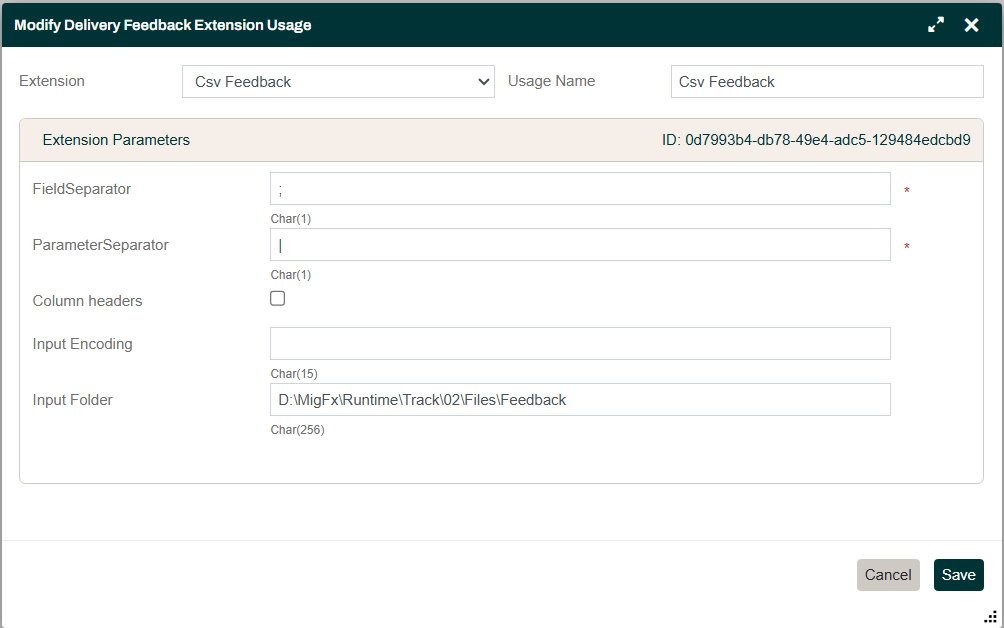1004x628 pixels.
Task: Select Csv Feedback from the Extension list
Action: tap(338, 81)
